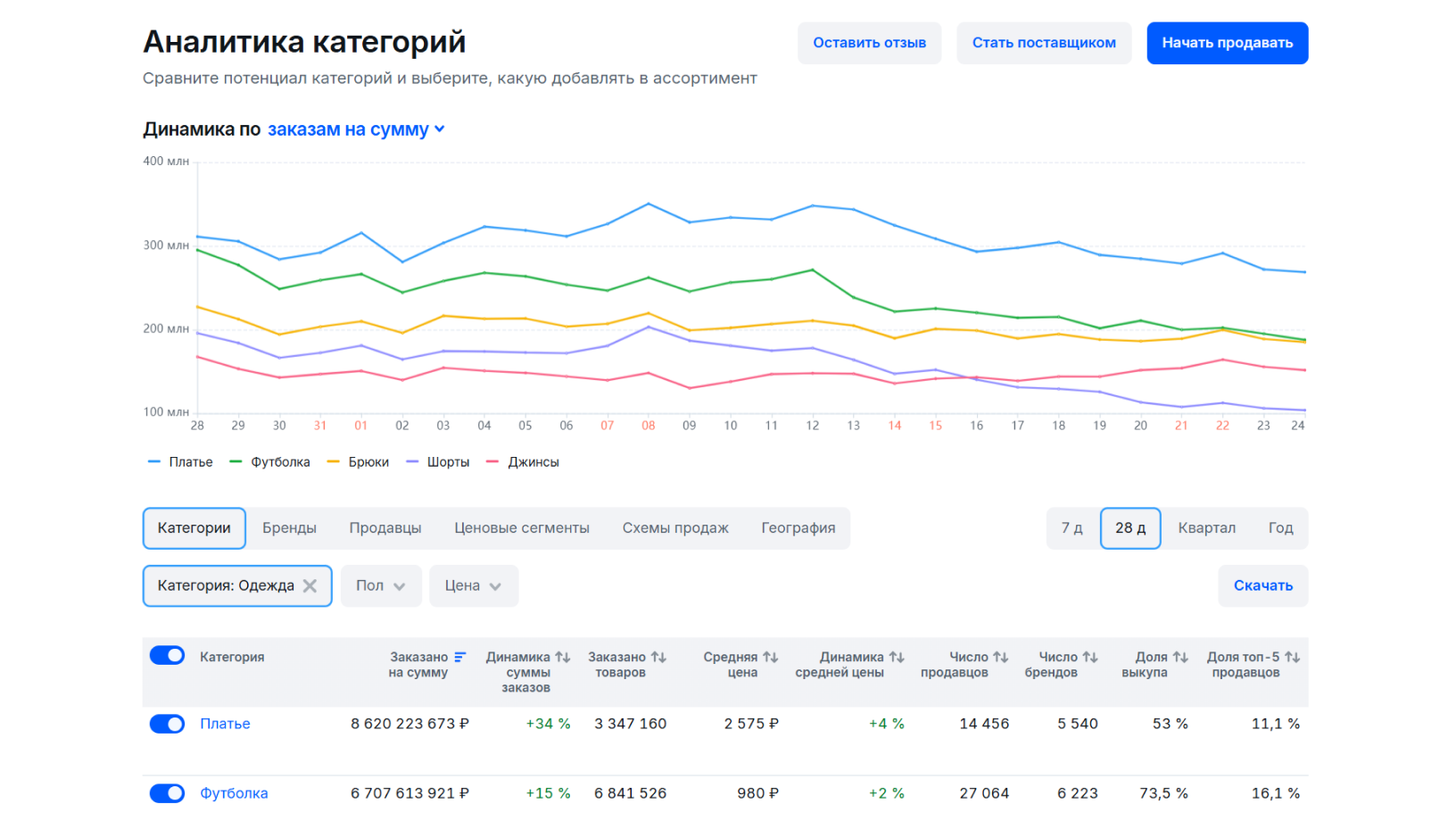The width and height of the screenshot is (1456, 821).
Task: Sort by Доля выкупа arrows icon
Action: coord(1180,658)
